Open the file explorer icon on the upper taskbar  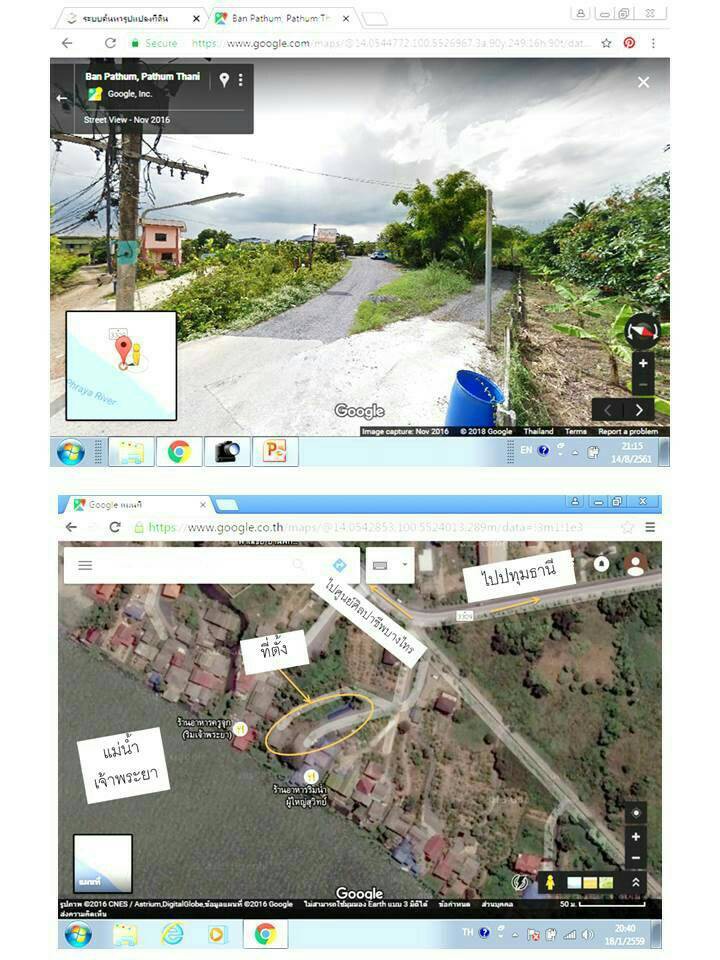pyautogui.click(x=131, y=452)
